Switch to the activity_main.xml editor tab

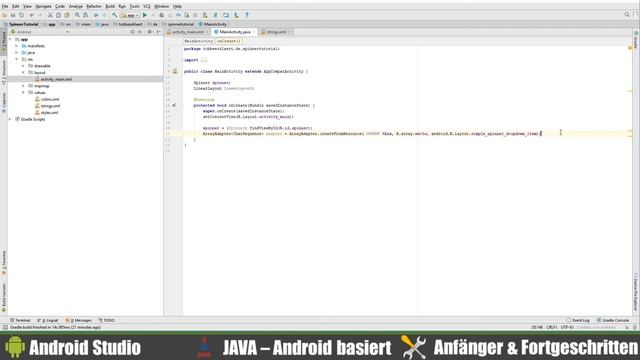coord(187,32)
